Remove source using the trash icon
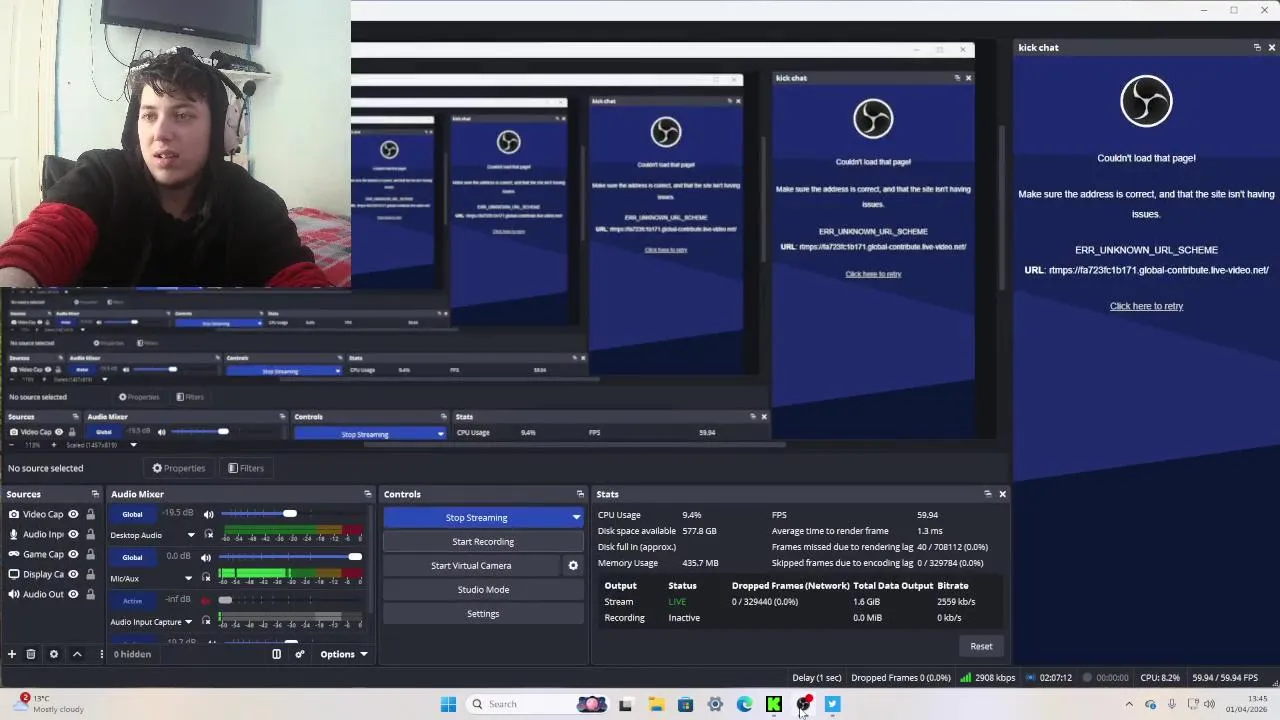This screenshot has width=1280, height=720. [x=31, y=654]
